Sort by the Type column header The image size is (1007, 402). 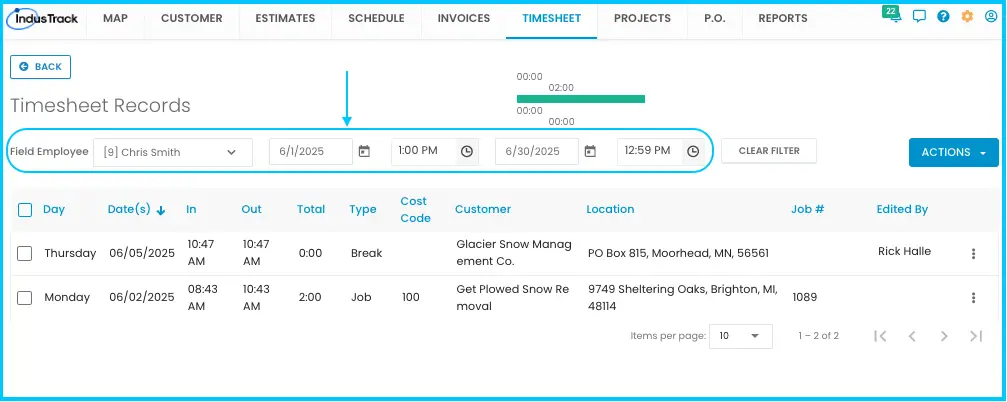(x=363, y=209)
